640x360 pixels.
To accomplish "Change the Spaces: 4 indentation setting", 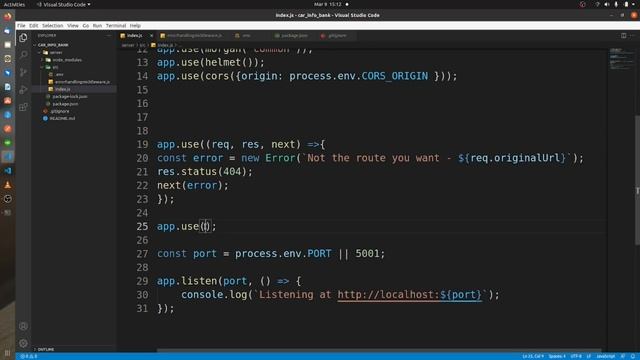I will point(557,356).
